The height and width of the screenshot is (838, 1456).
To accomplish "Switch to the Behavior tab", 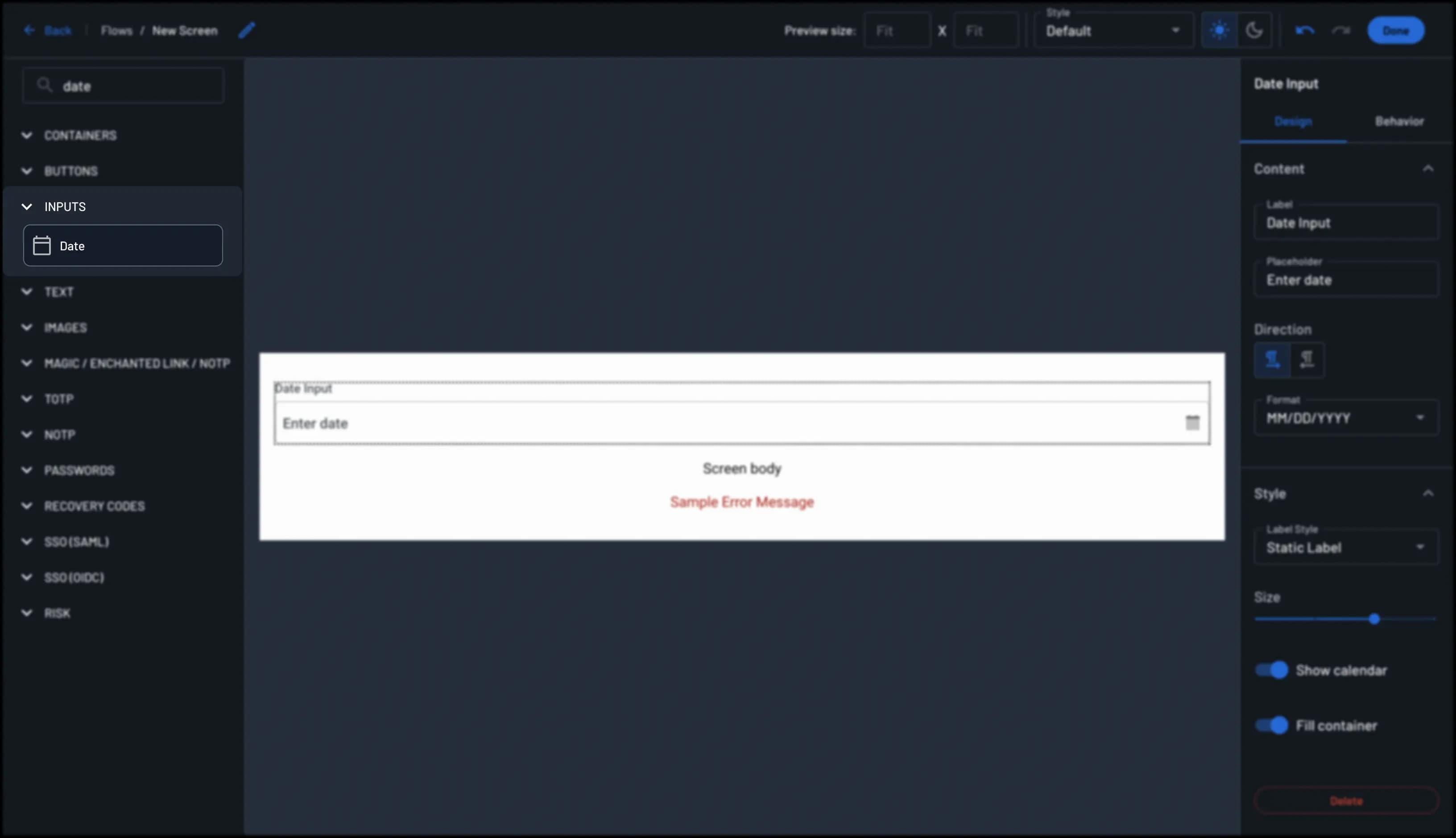I will [1399, 121].
